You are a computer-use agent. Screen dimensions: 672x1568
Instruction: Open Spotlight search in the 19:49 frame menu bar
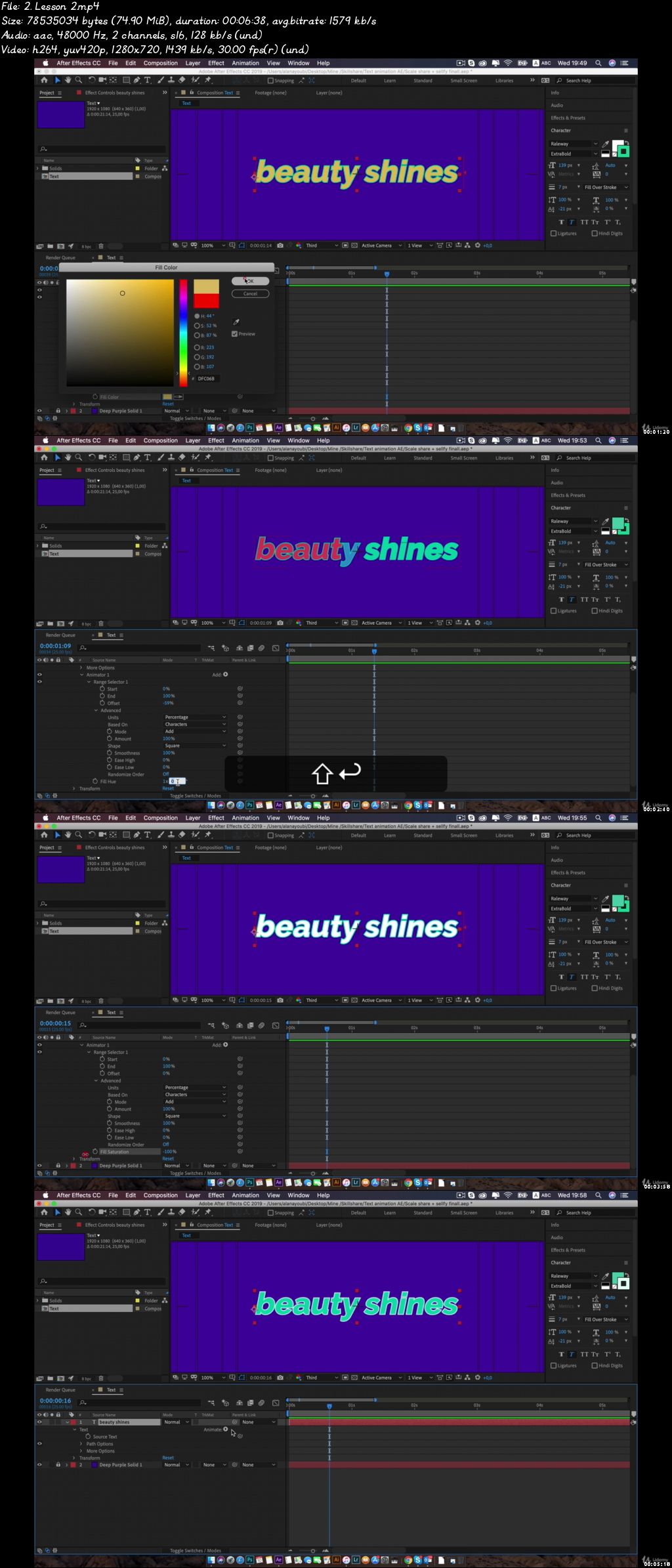pyautogui.click(x=598, y=63)
